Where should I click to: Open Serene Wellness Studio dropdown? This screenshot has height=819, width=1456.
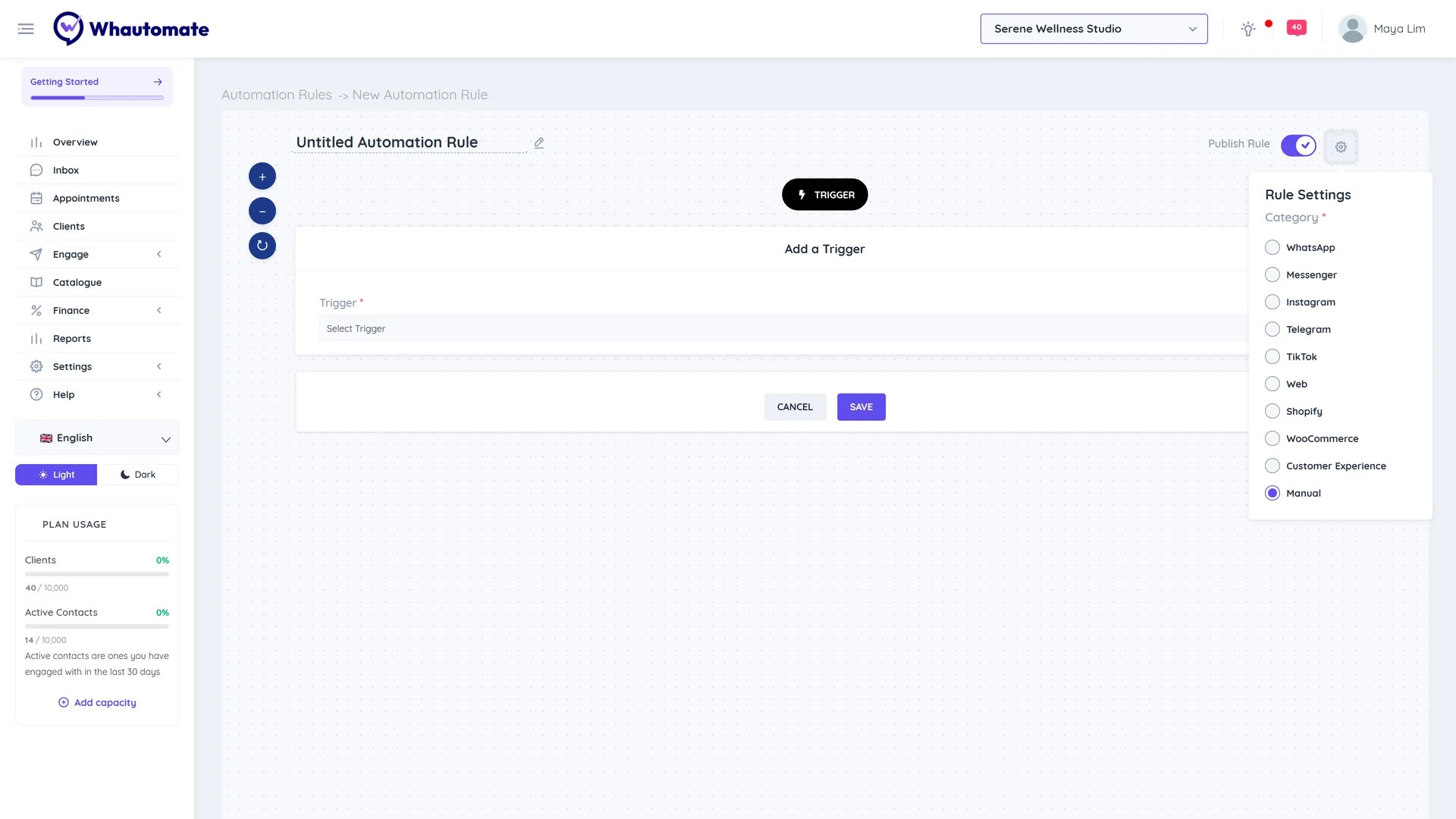tap(1094, 29)
